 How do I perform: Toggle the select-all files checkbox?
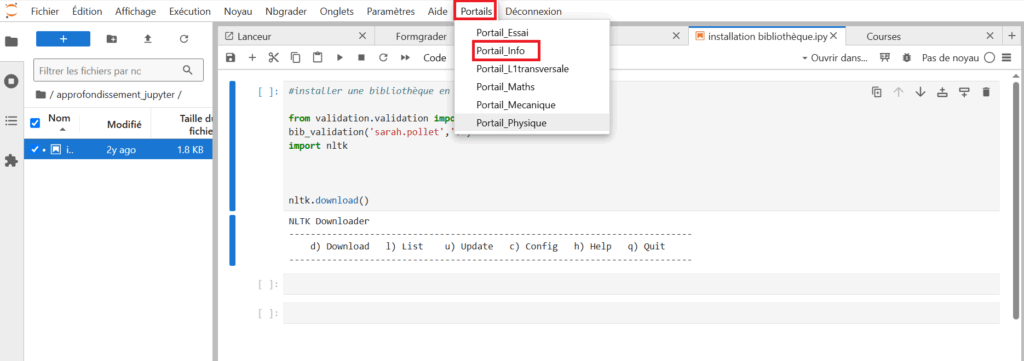35,123
